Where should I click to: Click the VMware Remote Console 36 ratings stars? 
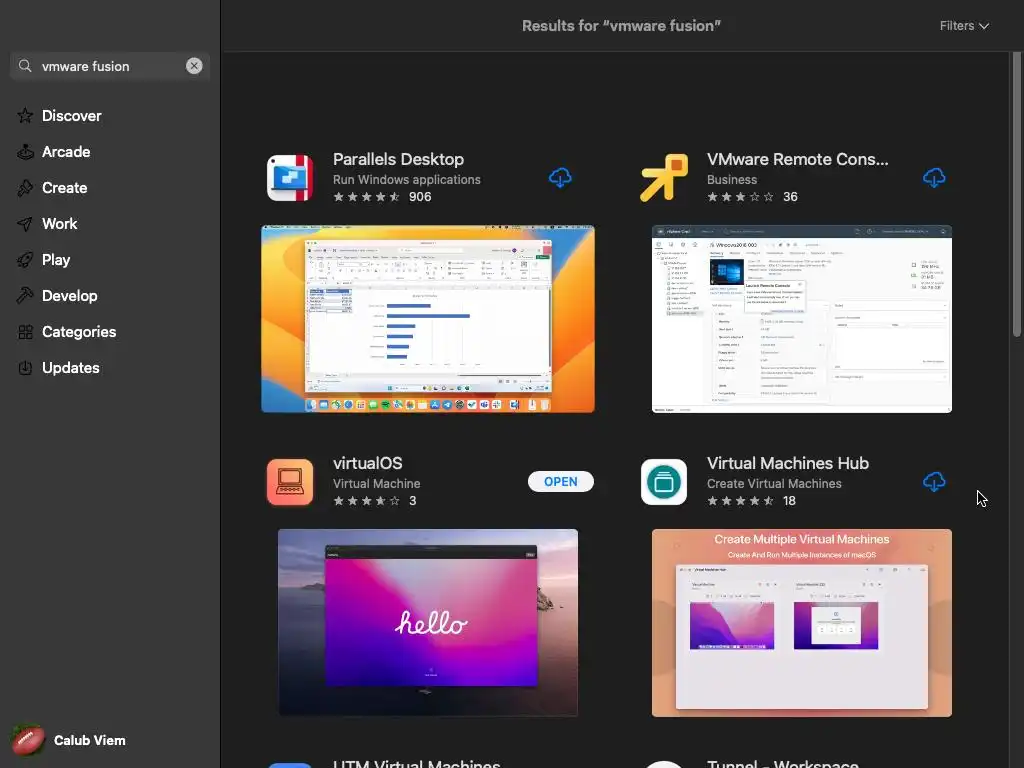[x=740, y=197]
